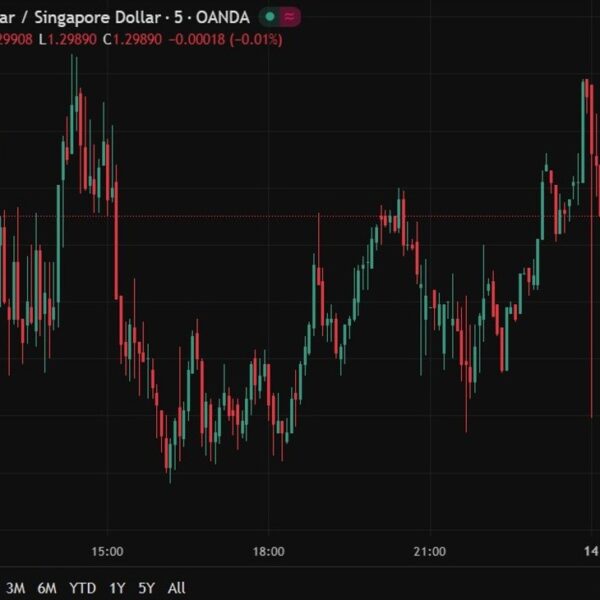Select the 3M date range
Viewport: 600px width, 600px height.
point(16,588)
